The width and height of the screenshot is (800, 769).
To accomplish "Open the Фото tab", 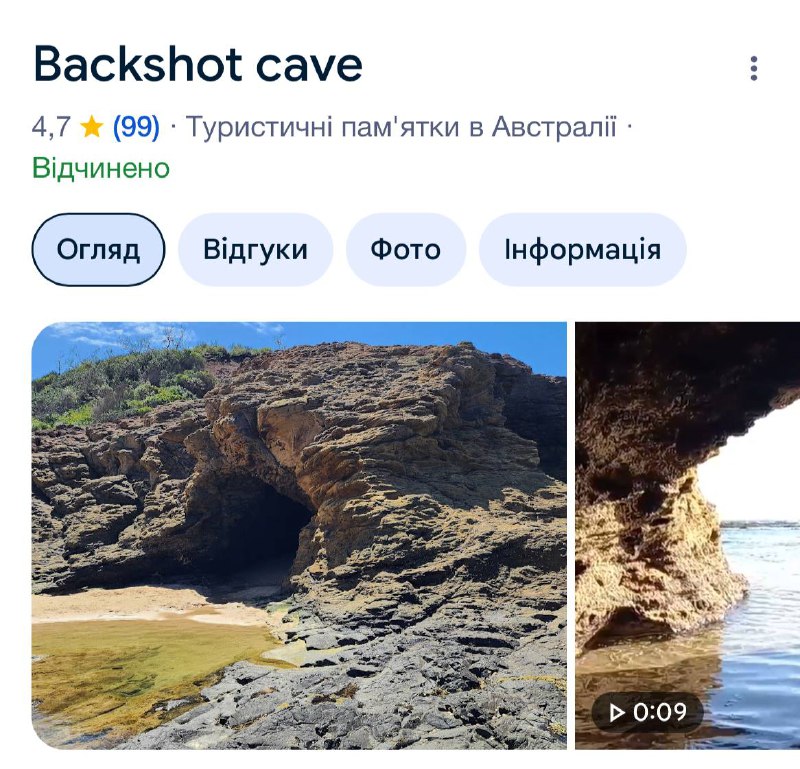I will click(x=406, y=250).
